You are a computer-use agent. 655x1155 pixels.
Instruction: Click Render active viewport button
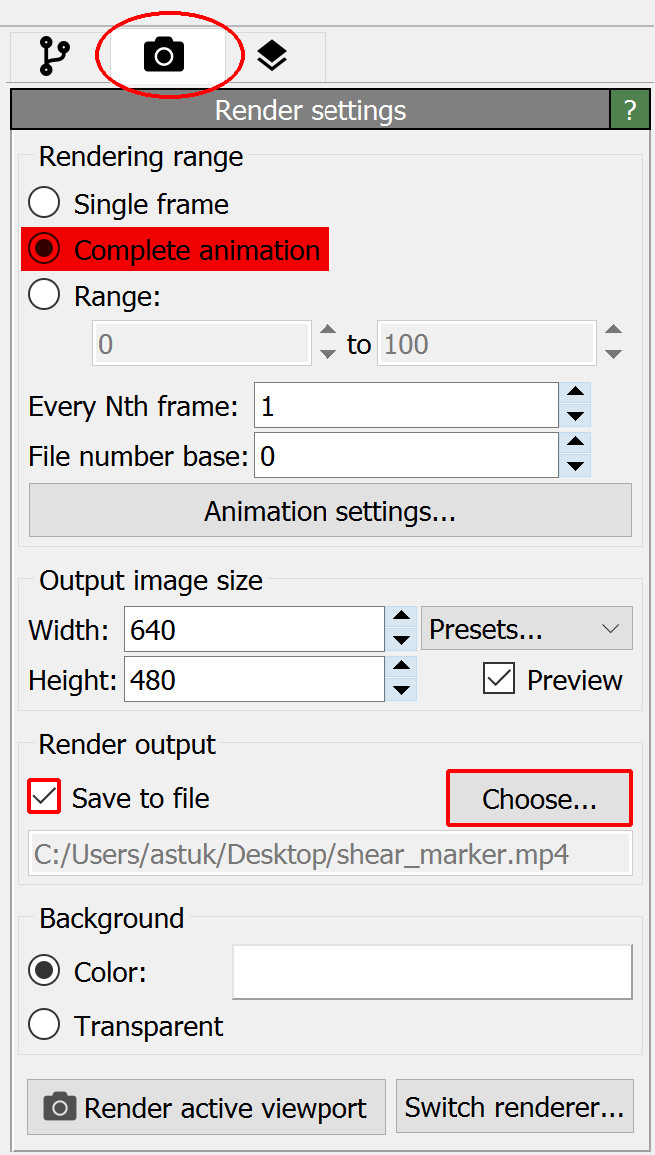[x=206, y=1107]
